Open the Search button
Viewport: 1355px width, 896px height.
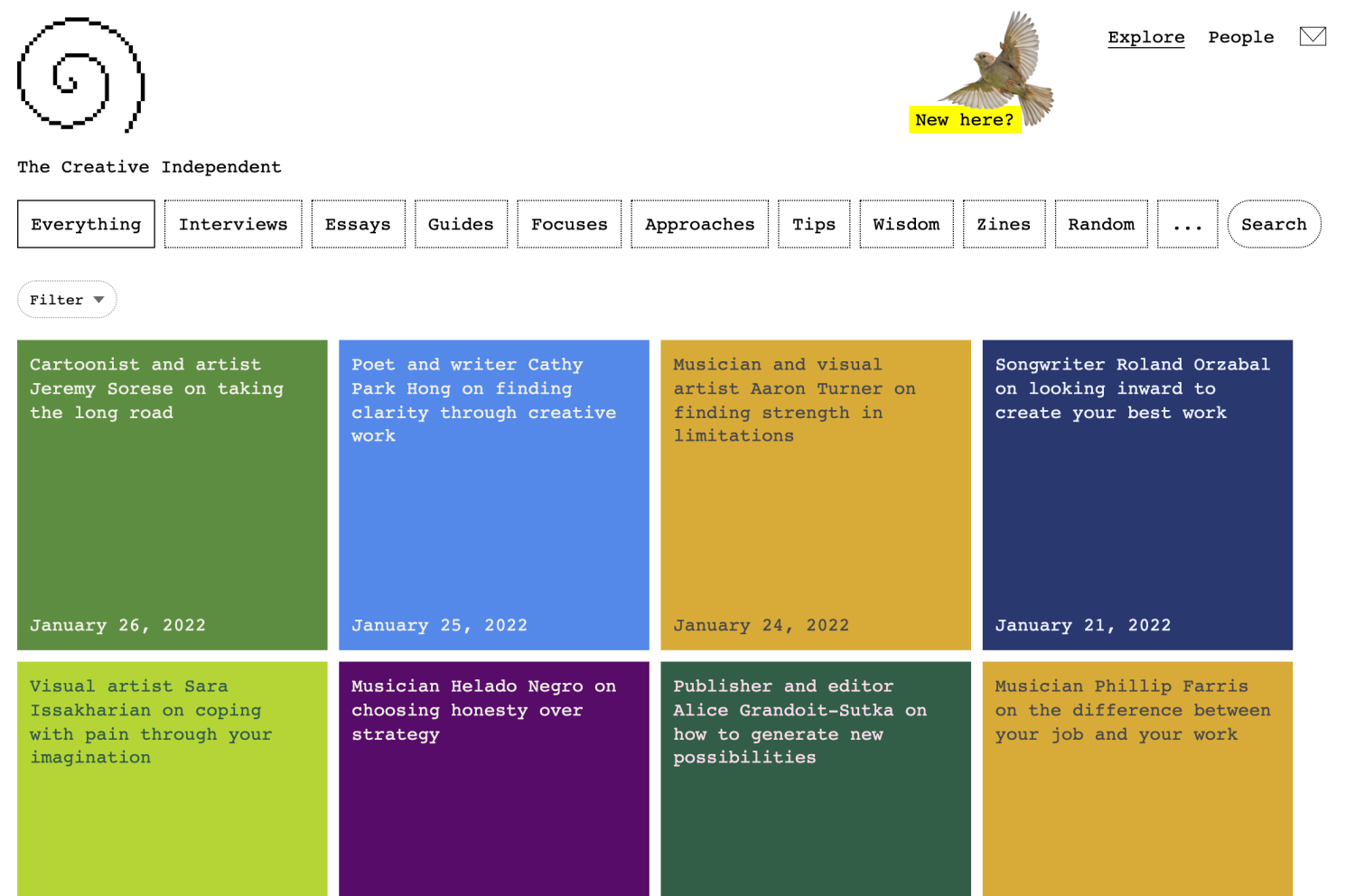[x=1273, y=225]
